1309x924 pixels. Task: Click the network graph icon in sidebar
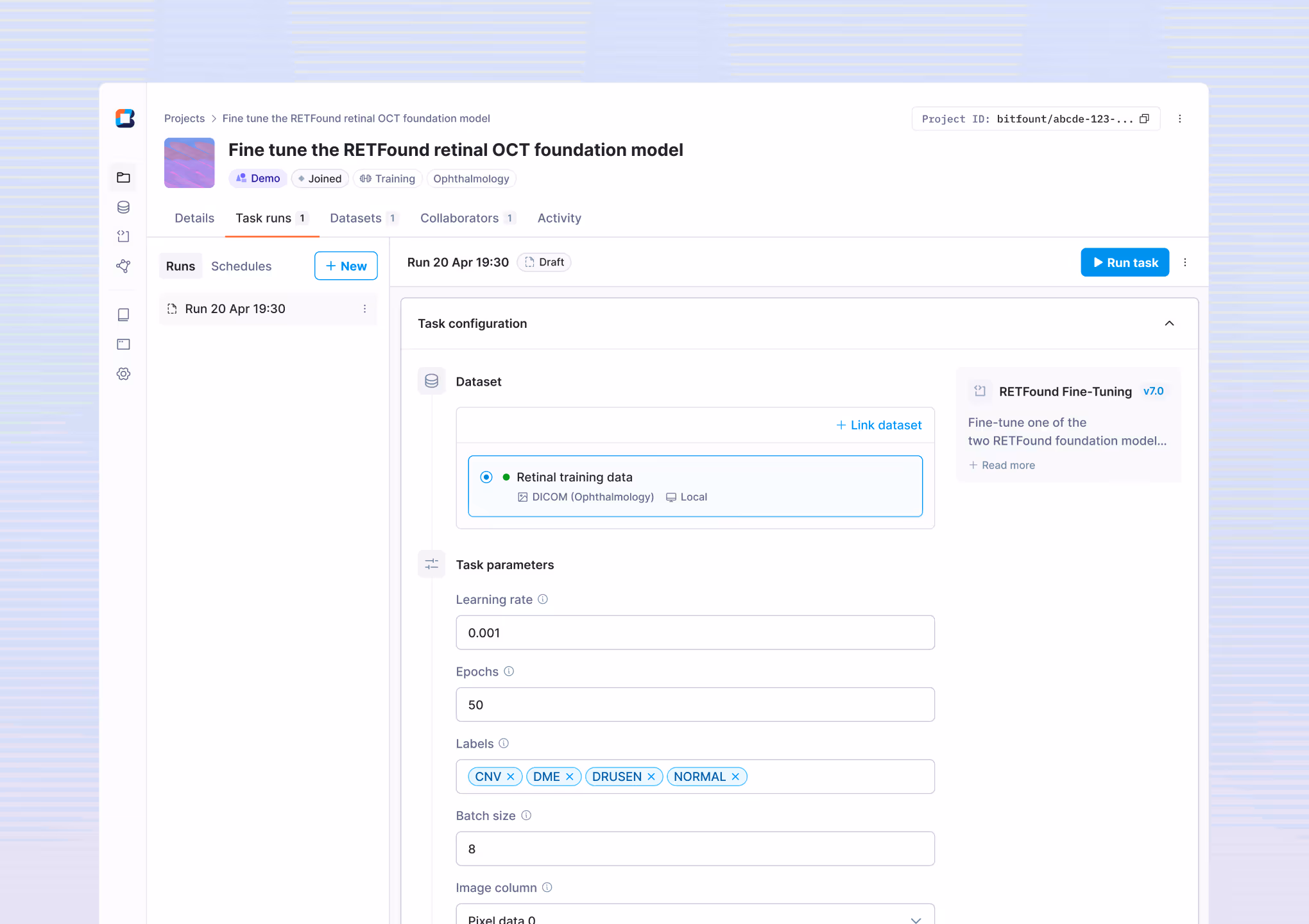tap(123, 266)
